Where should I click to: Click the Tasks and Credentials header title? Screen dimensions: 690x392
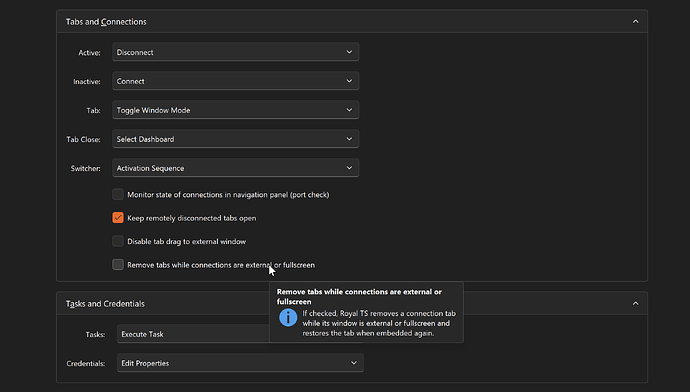pyautogui.click(x=105, y=304)
